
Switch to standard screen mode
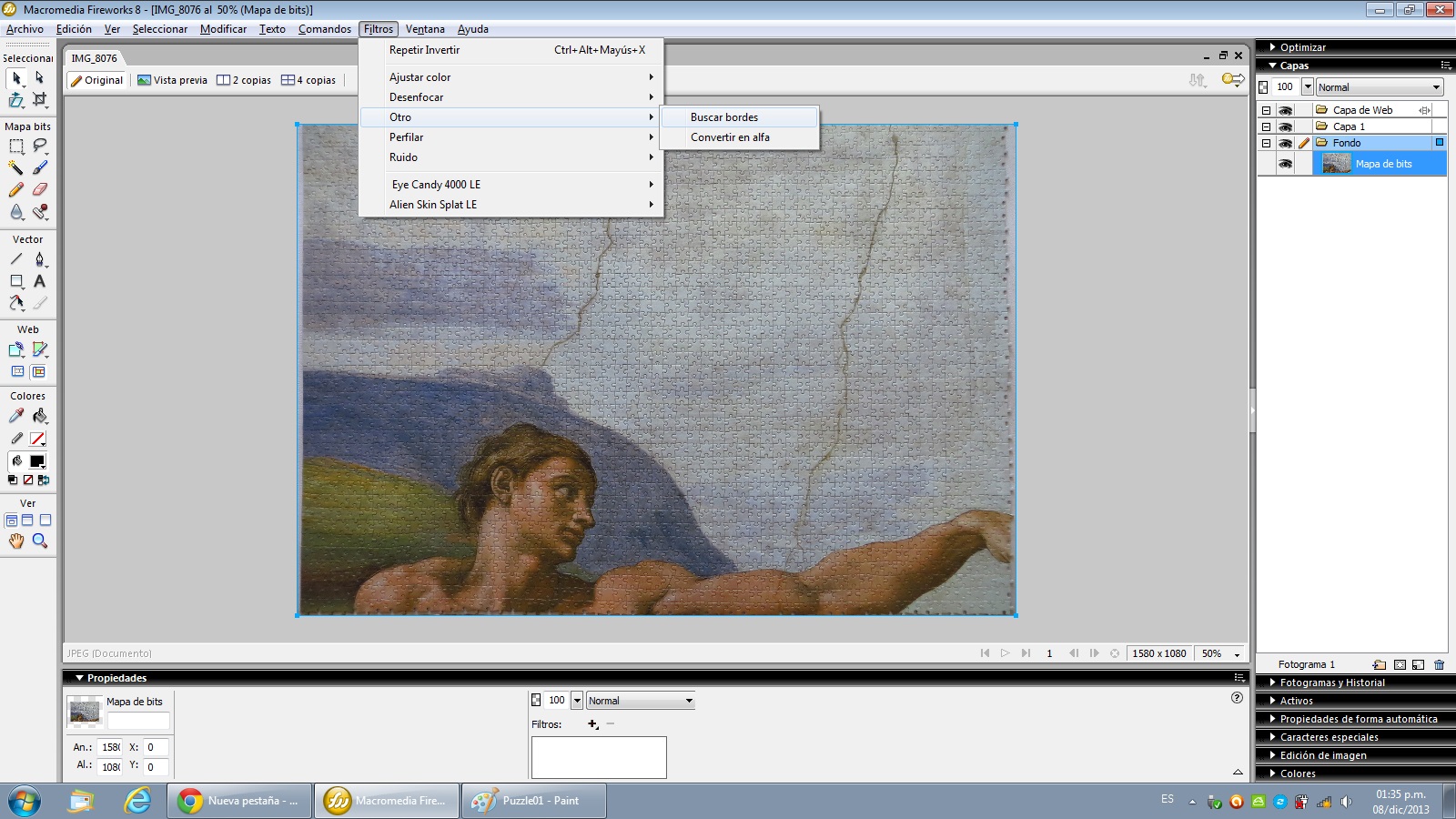click(12, 521)
